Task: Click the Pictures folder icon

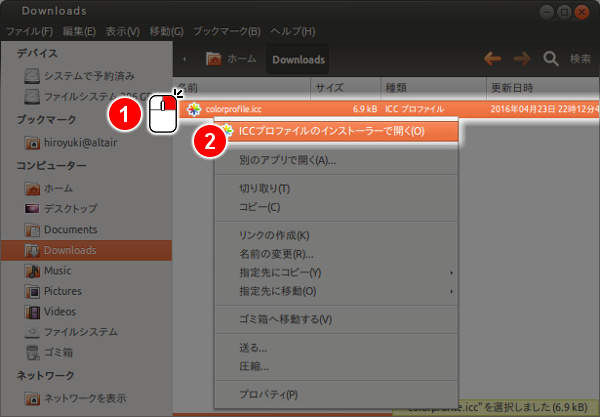Action: click(x=33, y=292)
